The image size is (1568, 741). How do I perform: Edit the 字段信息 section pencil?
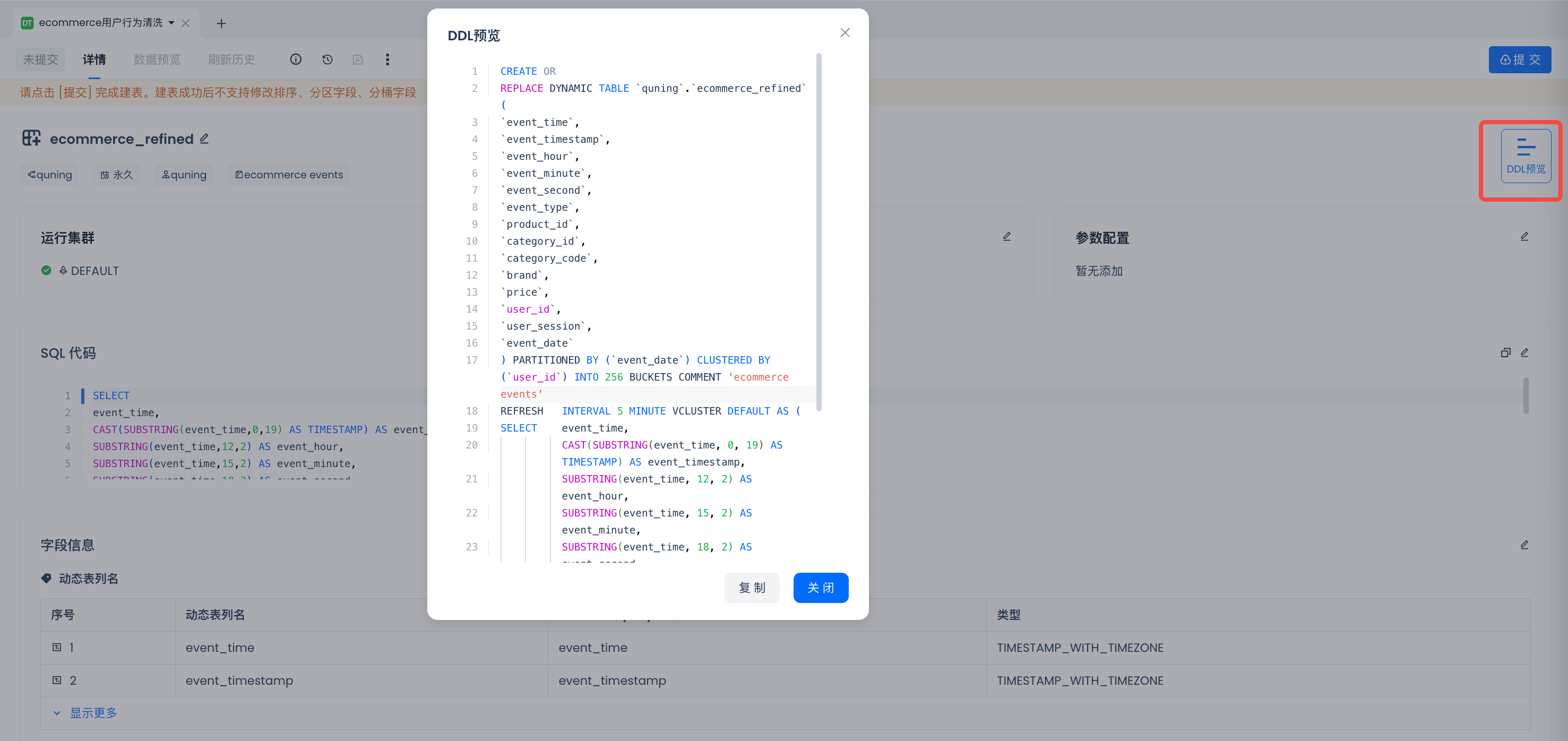pos(1524,545)
